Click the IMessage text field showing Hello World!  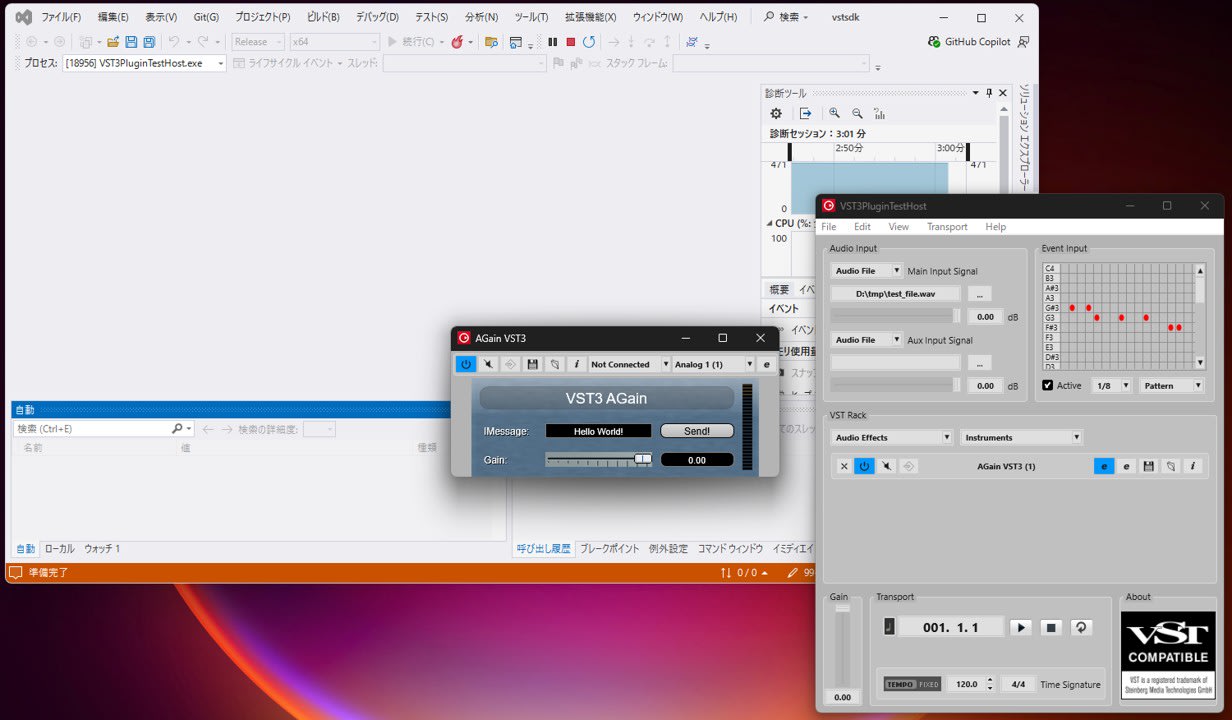(597, 430)
